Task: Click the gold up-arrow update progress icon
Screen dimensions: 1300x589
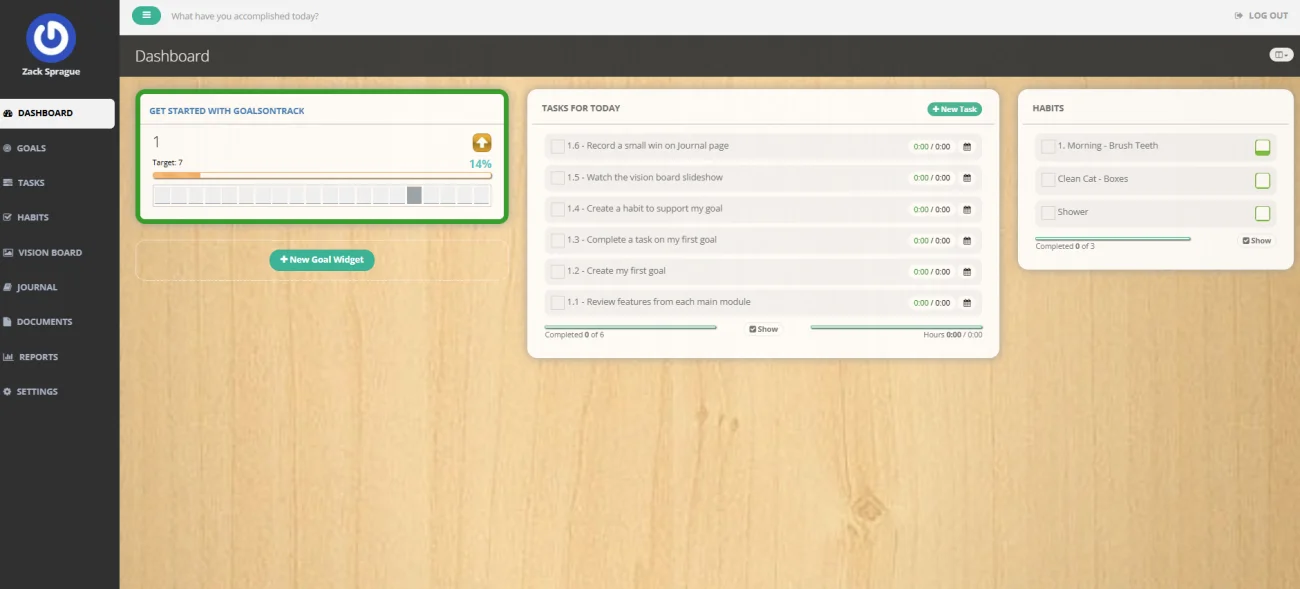Action: coord(482,143)
